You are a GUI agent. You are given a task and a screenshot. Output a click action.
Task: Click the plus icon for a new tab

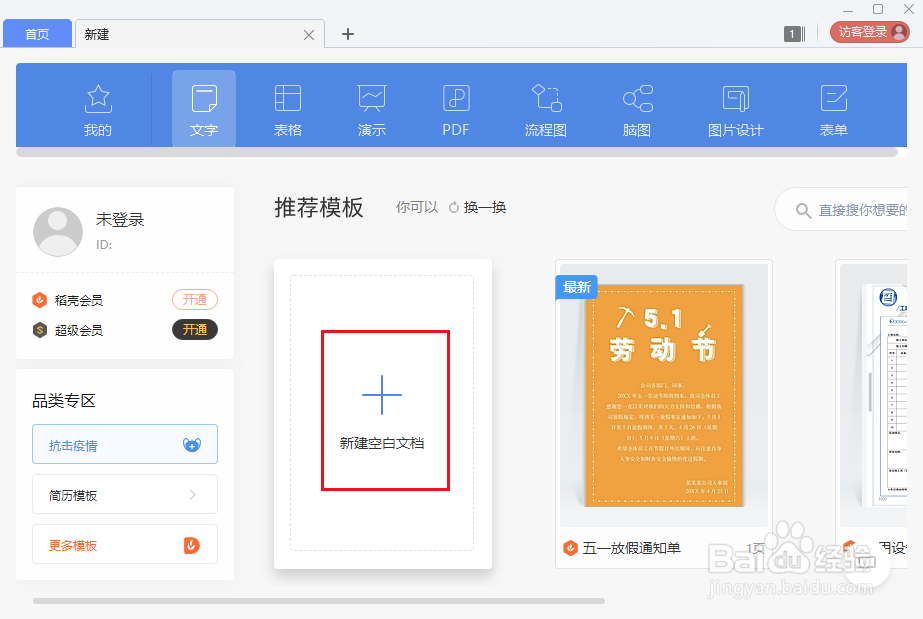tap(348, 34)
